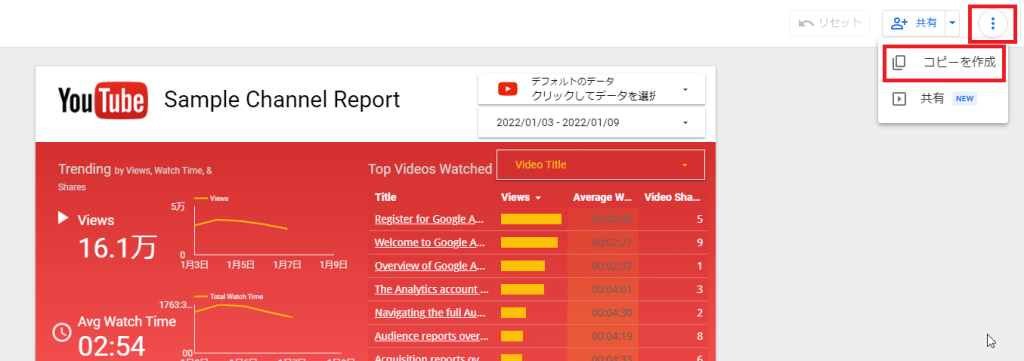Open the Welcome to Google A... video link
Screen dimensions: 1024x361
pos(430,242)
